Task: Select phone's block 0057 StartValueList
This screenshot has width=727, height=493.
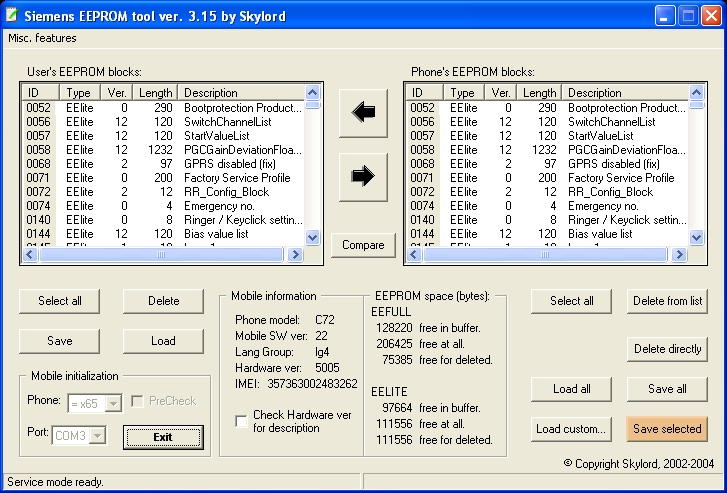Action: point(547,136)
